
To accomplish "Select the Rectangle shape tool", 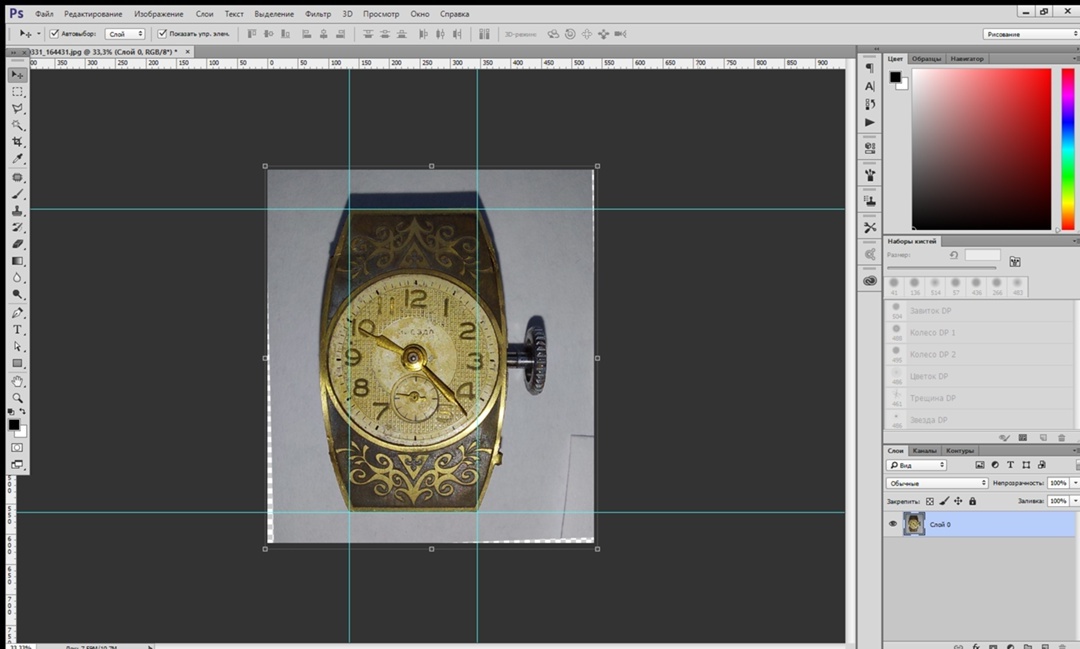I will (x=17, y=363).
